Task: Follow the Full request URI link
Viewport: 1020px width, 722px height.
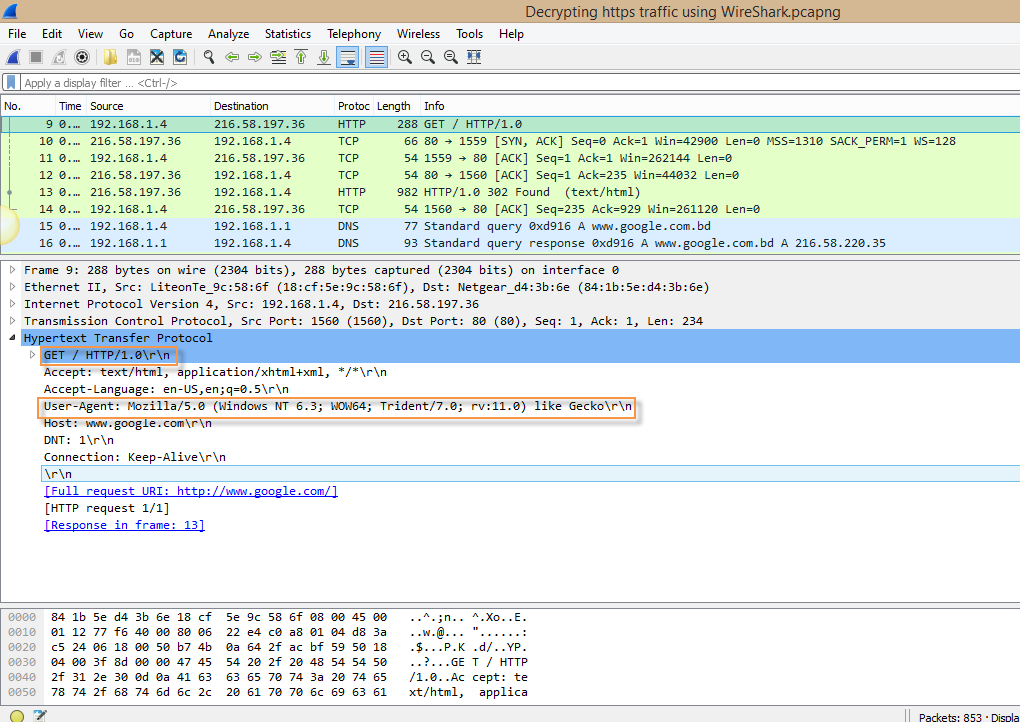Action: 190,491
